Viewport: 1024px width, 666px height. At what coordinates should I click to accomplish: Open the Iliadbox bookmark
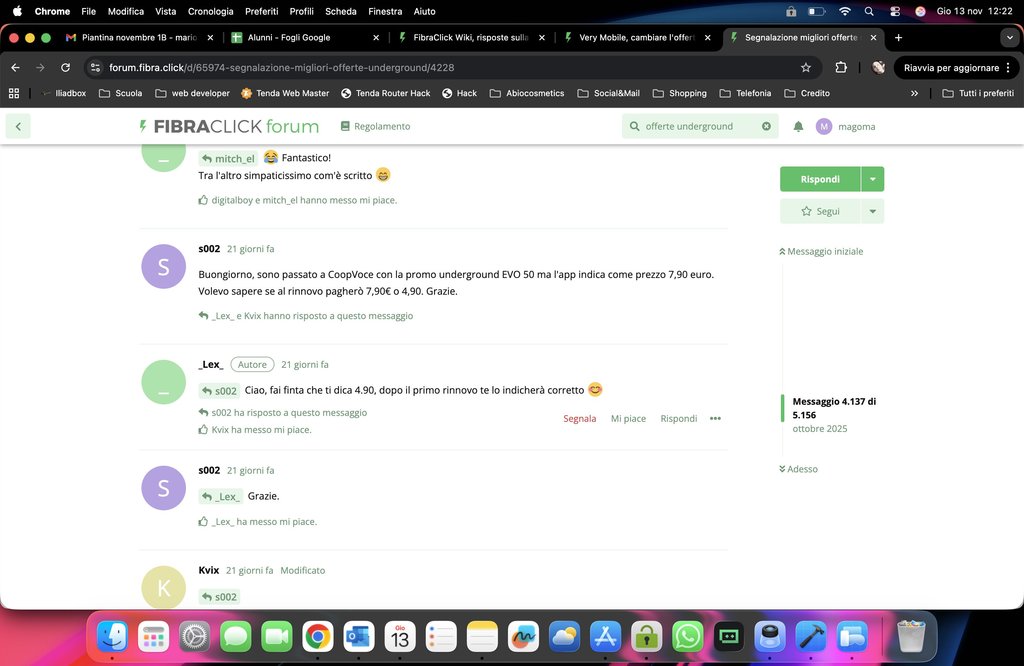tap(64, 93)
